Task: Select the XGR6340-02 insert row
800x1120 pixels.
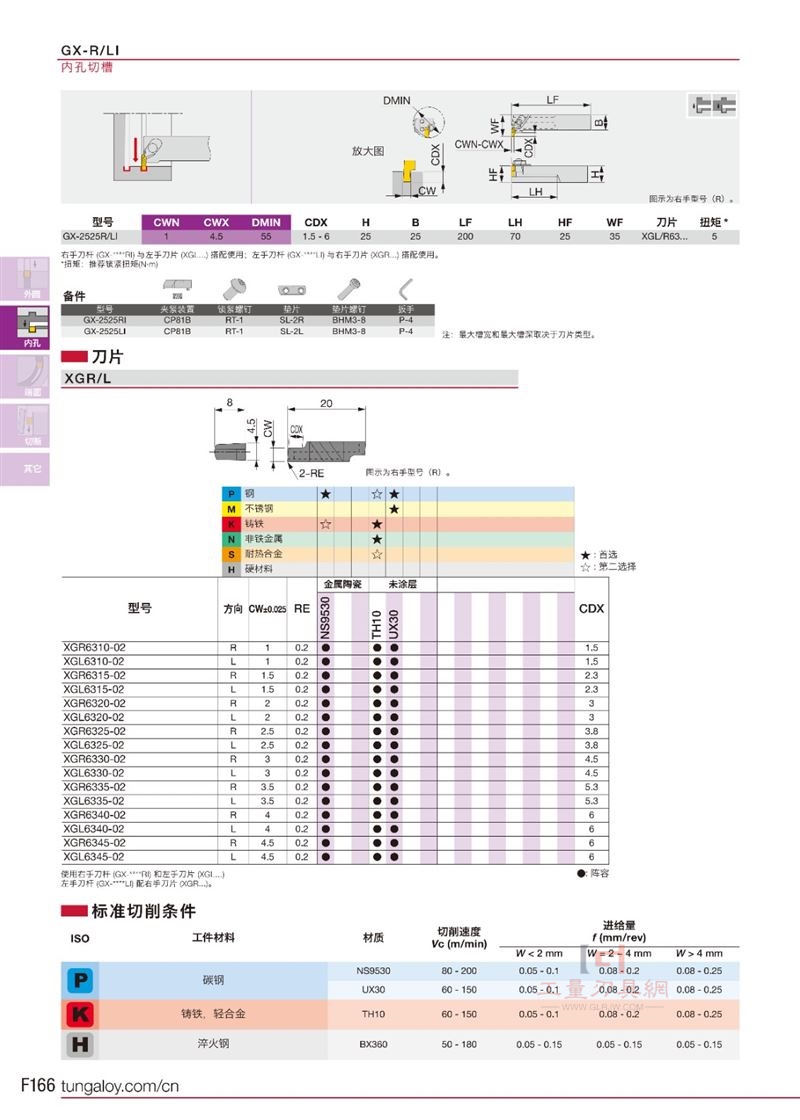Action: pyautogui.click(x=335, y=815)
